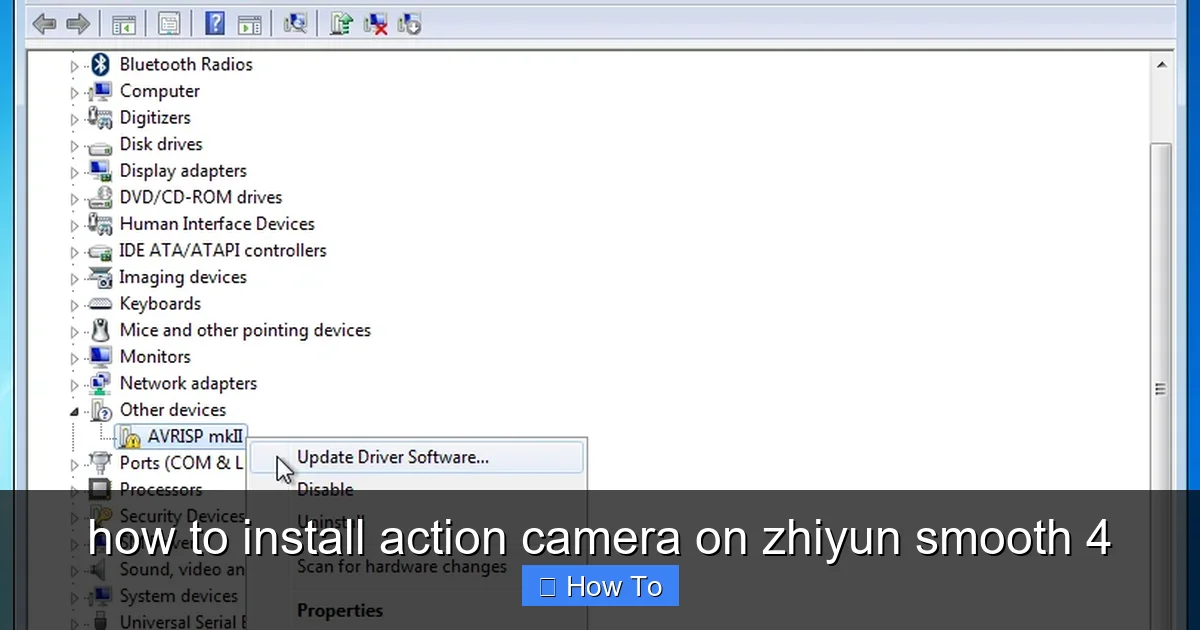Choose Disable in the context menu
1200x630 pixels.
coord(325,489)
